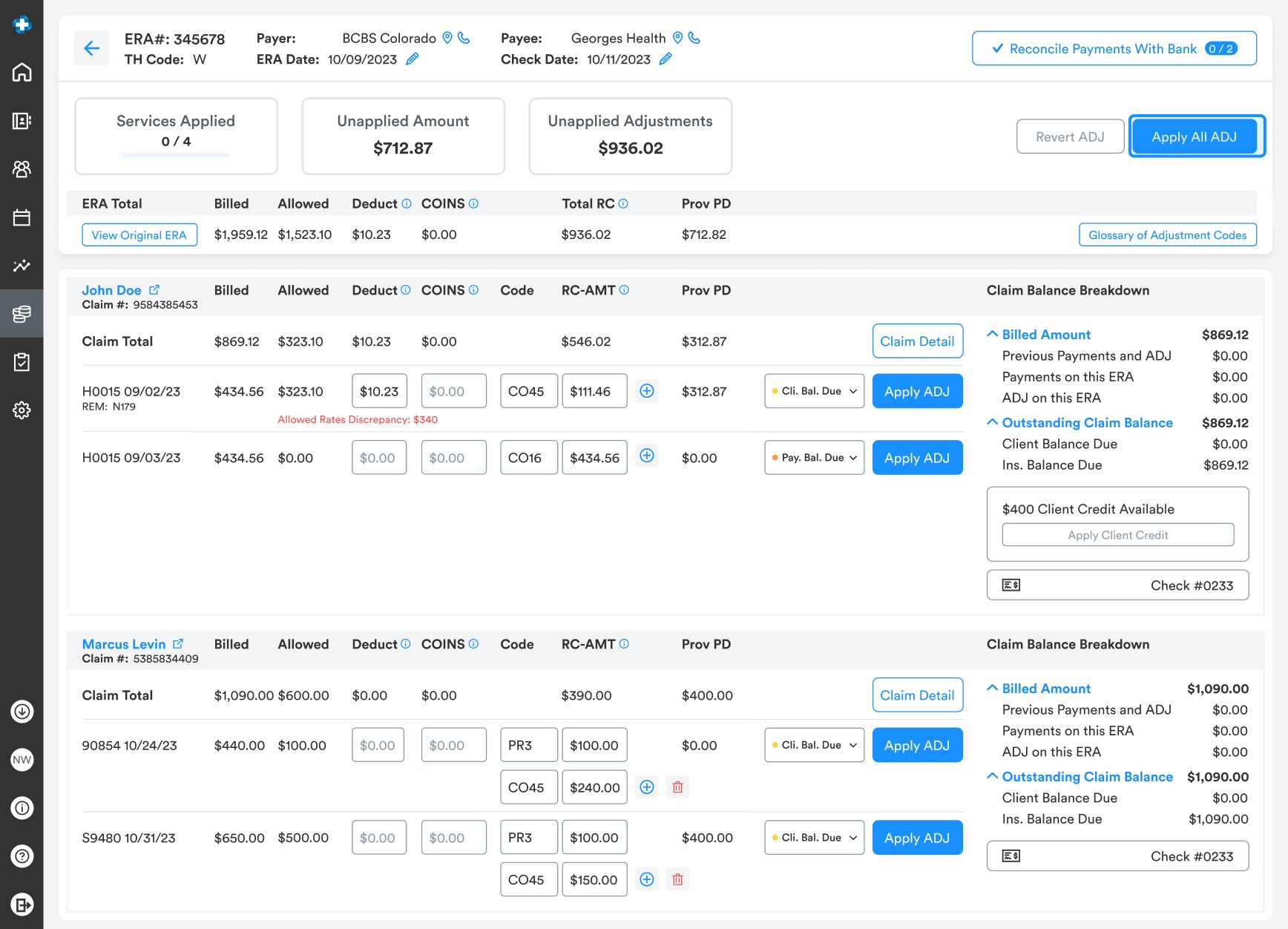Edit the ERA Date with pencil icon

pyautogui.click(x=413, y=59)
